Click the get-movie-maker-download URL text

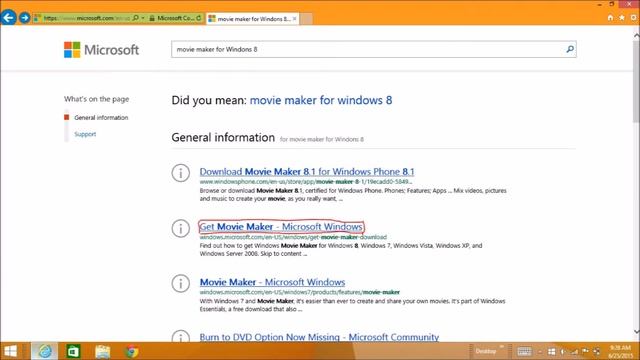pos(293,237)
